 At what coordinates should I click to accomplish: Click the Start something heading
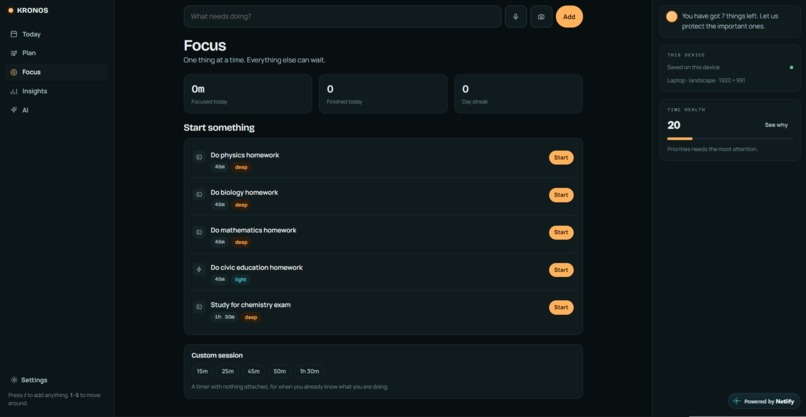pyautogui.click(x=219, y=128)
